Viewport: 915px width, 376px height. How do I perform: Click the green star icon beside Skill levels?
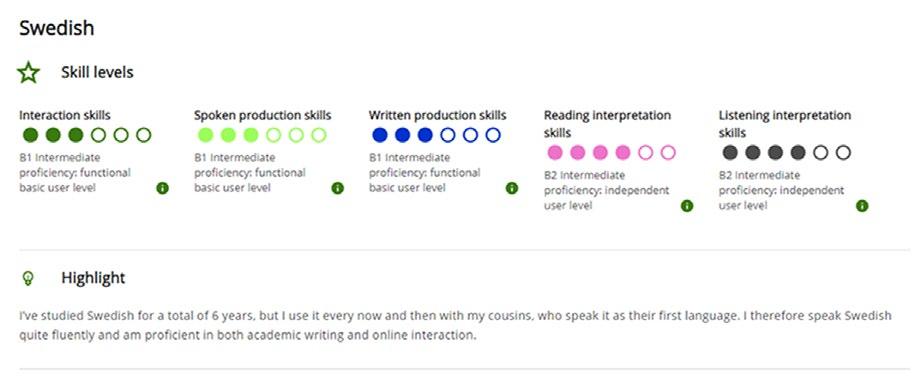(x=28, y=73)
